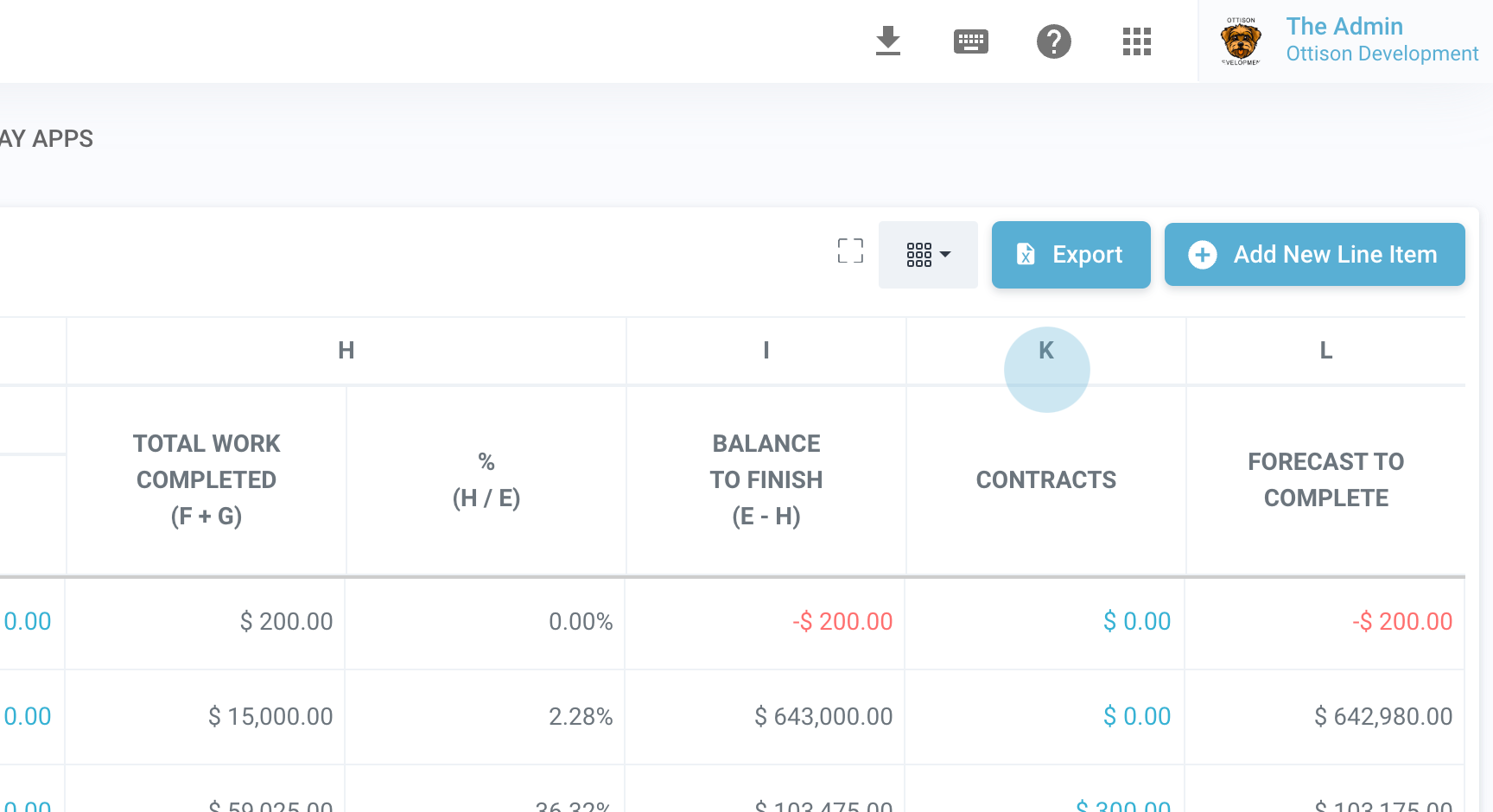Select the Contracts column header
The width and height of the screenshot is (1493, 812).
point(1046,479)
